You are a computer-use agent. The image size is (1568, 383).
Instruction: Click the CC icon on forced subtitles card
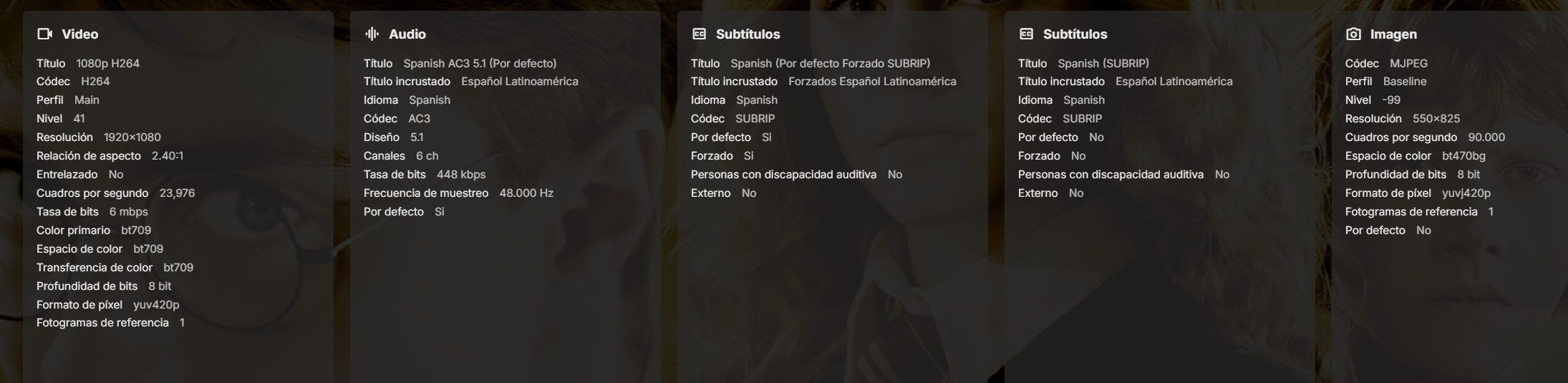point(699,34)
